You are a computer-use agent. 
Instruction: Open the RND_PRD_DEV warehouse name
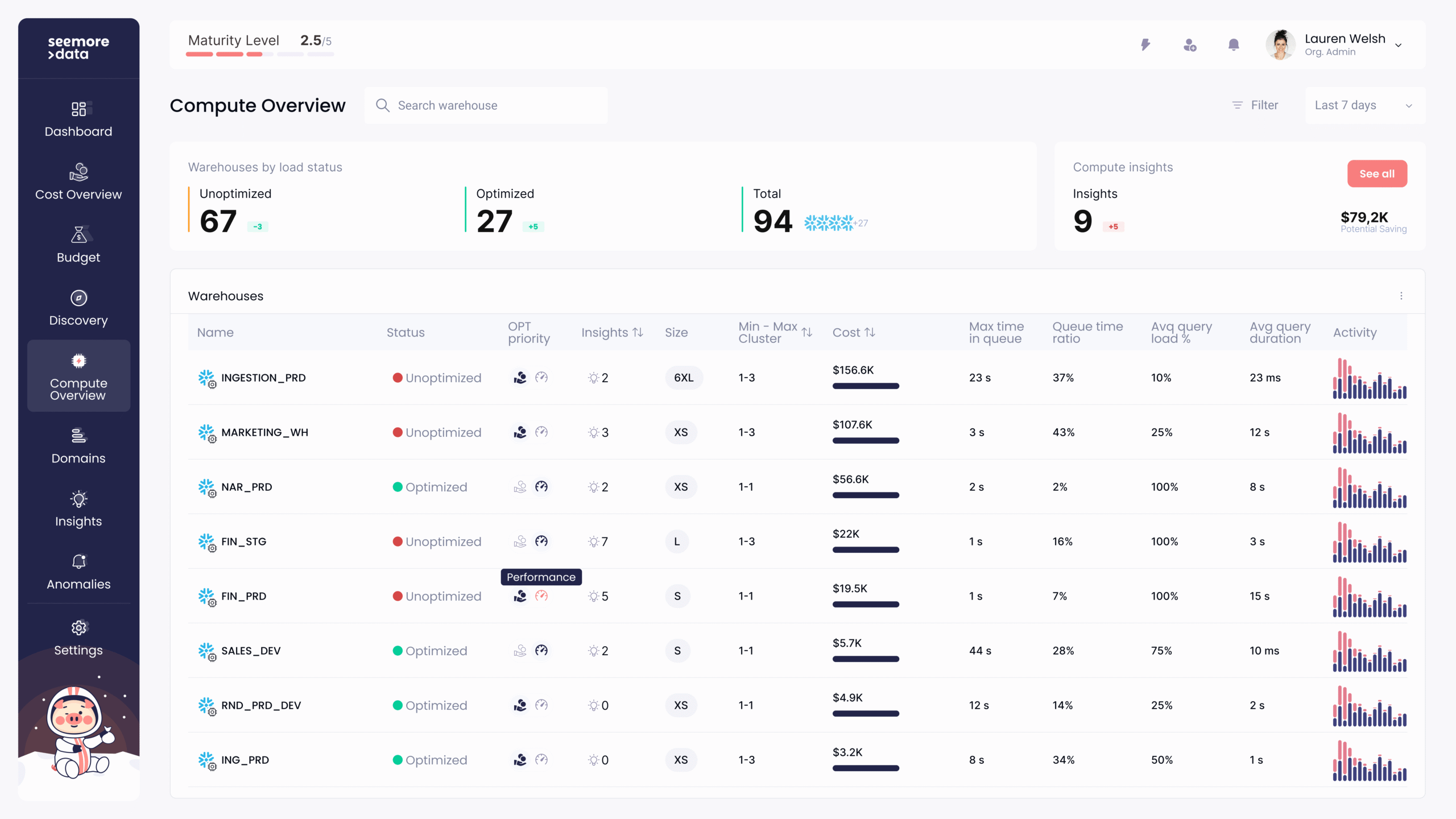click(x=261, y=705)
